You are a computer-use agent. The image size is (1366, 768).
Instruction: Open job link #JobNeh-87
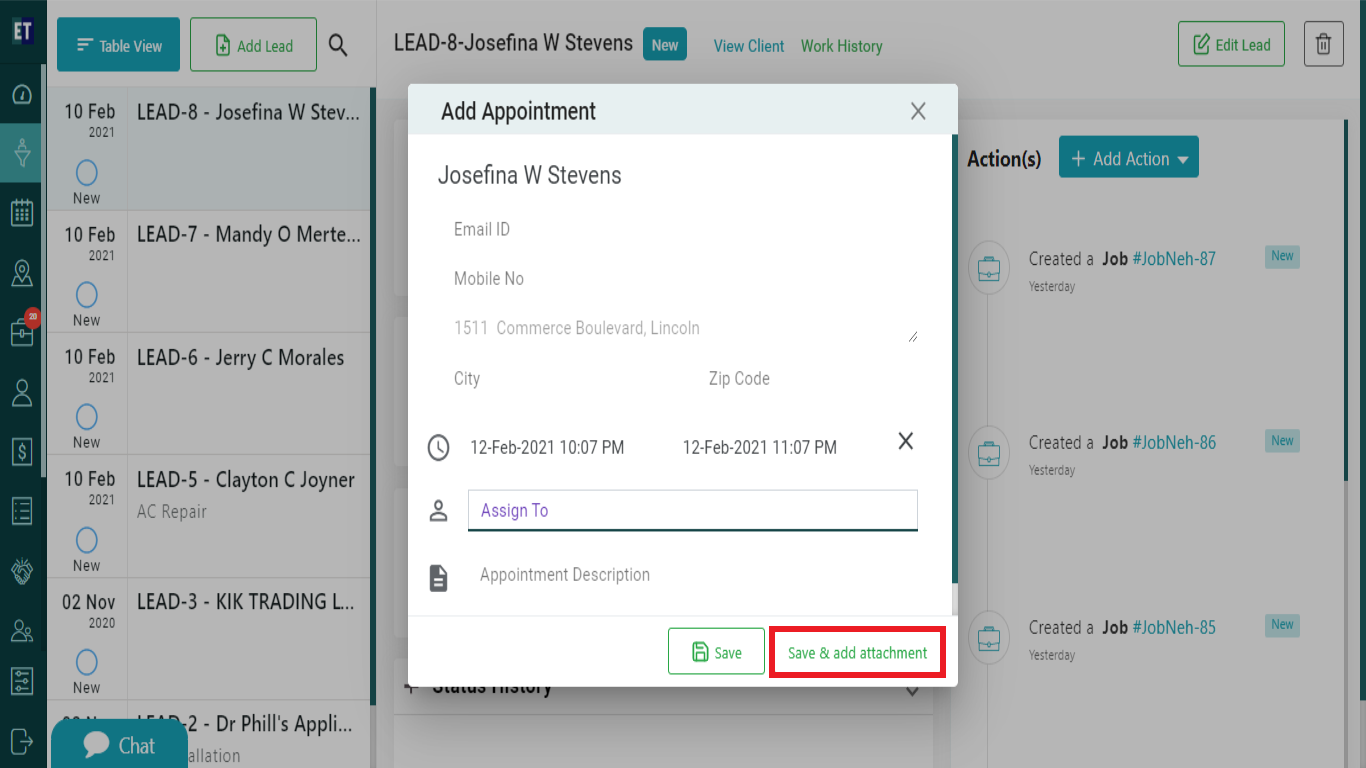coord(1174,259)
